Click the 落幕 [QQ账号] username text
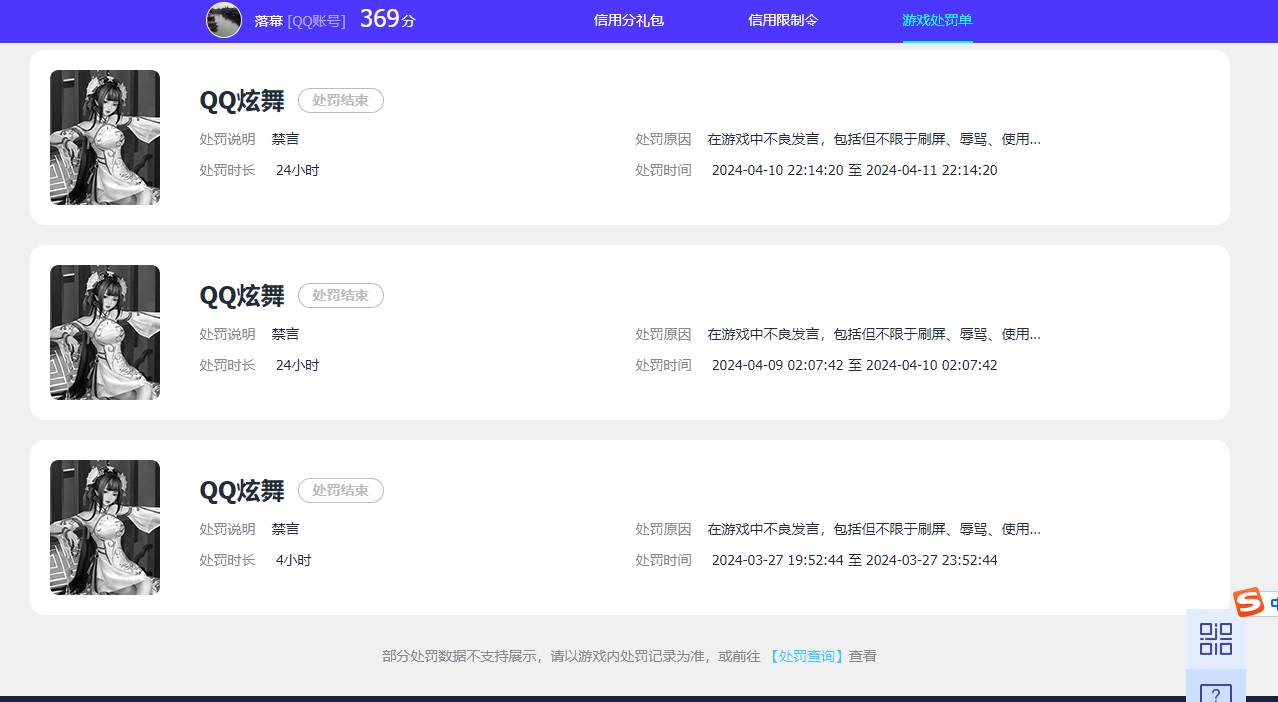 click(x=299, y=20)
